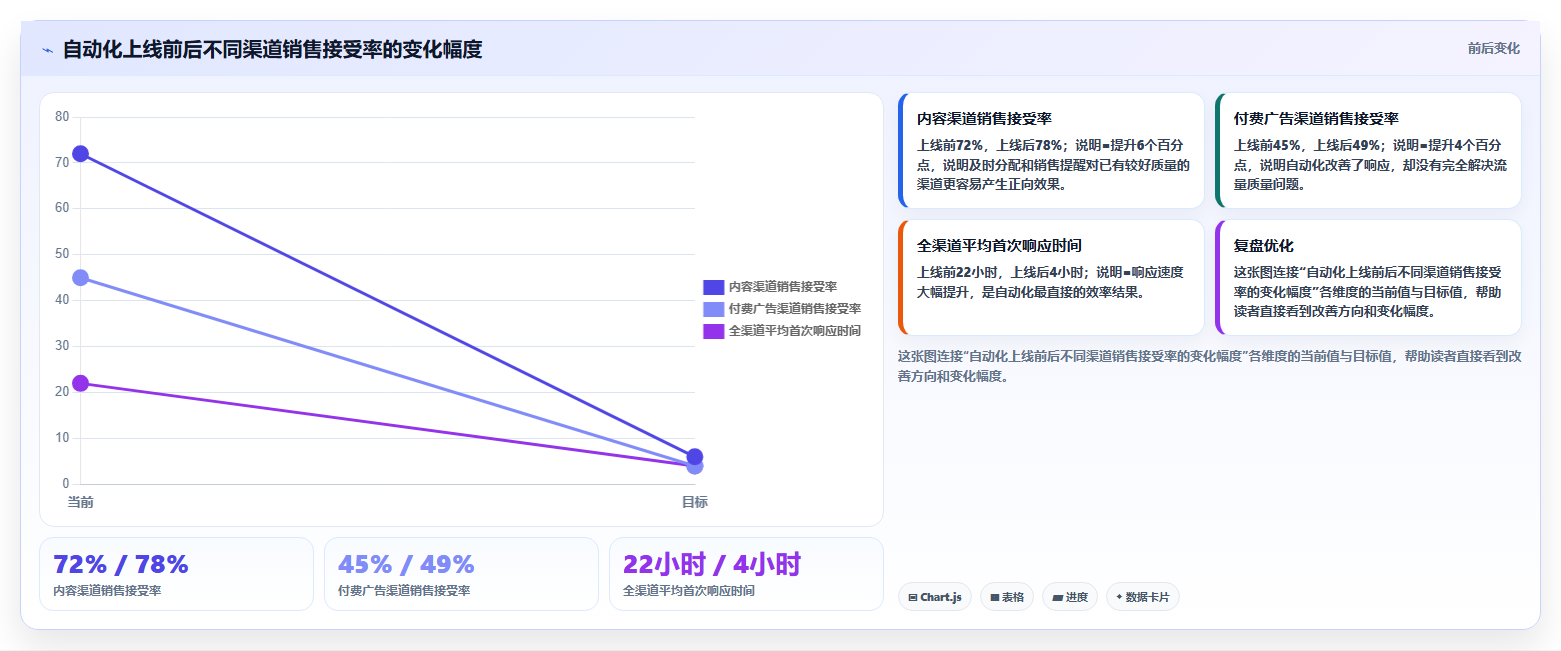The height and width of the screenshot is (651, 1561).
Task: Click the y-axis label 80
Action: point(62,117)
